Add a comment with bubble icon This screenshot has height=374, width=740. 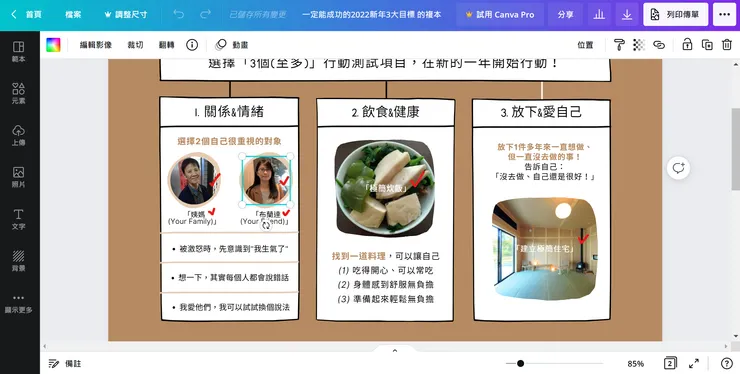[679, 168]
